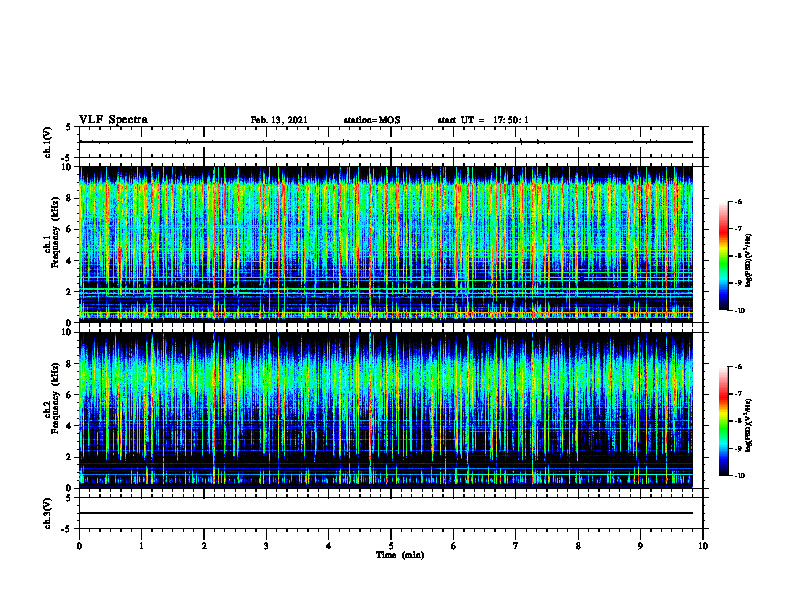Click the time axis tick label "9"

640,546
